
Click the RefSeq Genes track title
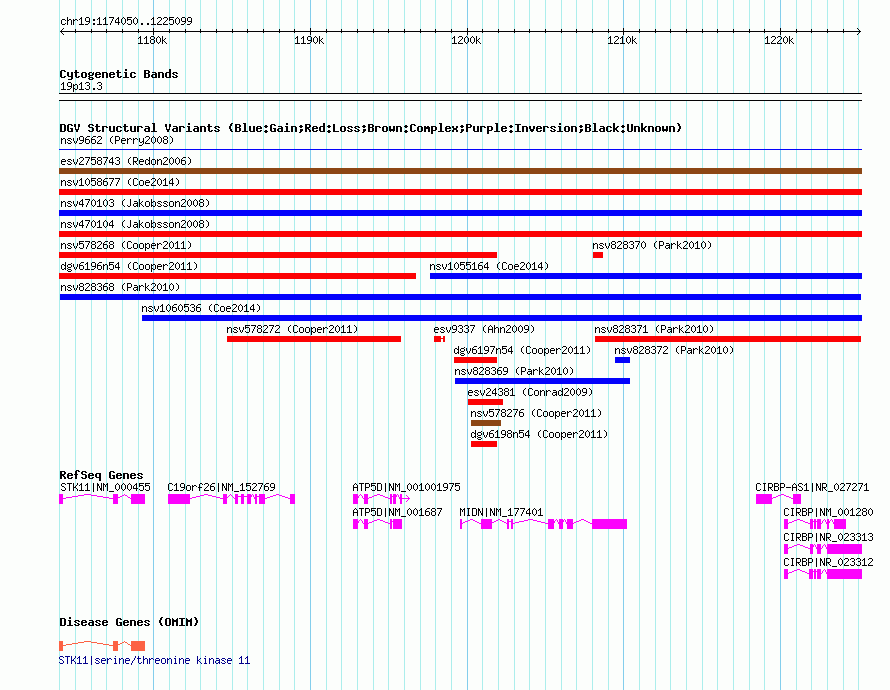click(x=101, y=475)
